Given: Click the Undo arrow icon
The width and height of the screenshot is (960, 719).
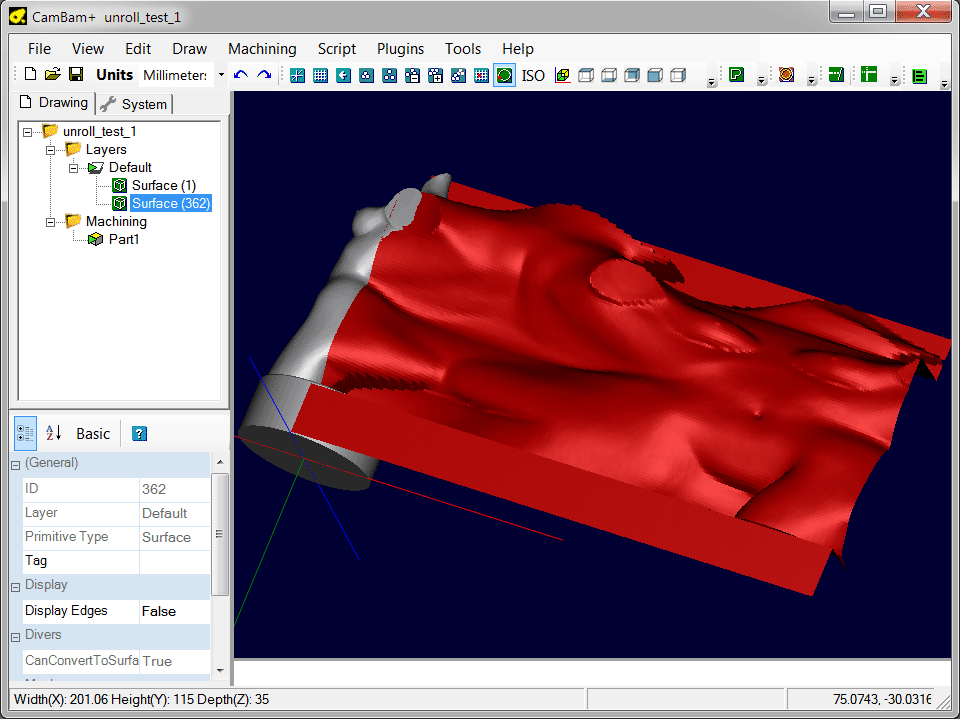Looking at the screenshot, I should 240,75.
